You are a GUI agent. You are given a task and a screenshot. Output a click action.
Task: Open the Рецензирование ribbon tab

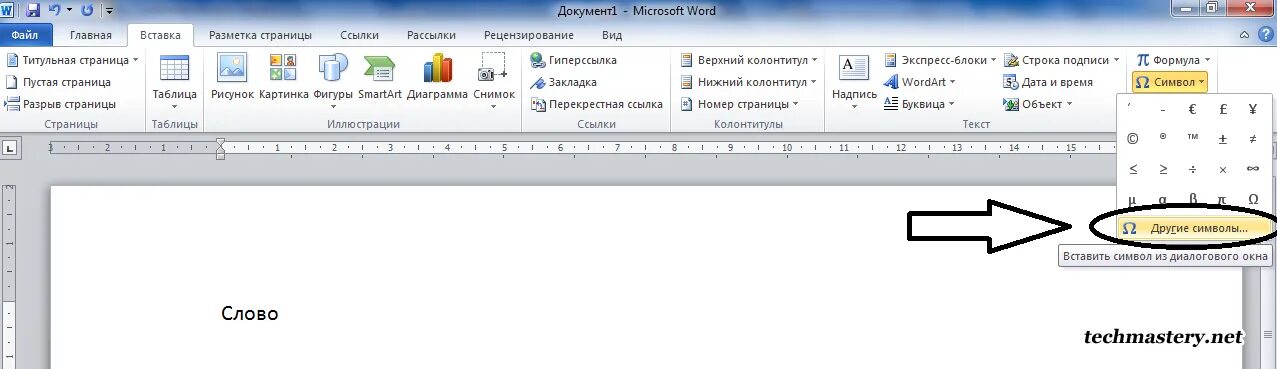tap(528, 35)
